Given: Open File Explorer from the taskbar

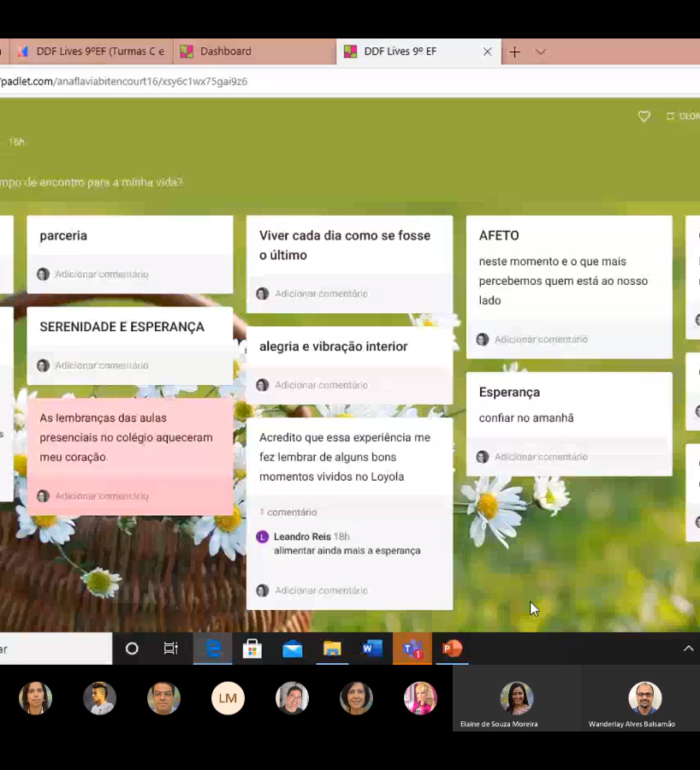Looking at the screenshot, I should click(x=332, y=649).
